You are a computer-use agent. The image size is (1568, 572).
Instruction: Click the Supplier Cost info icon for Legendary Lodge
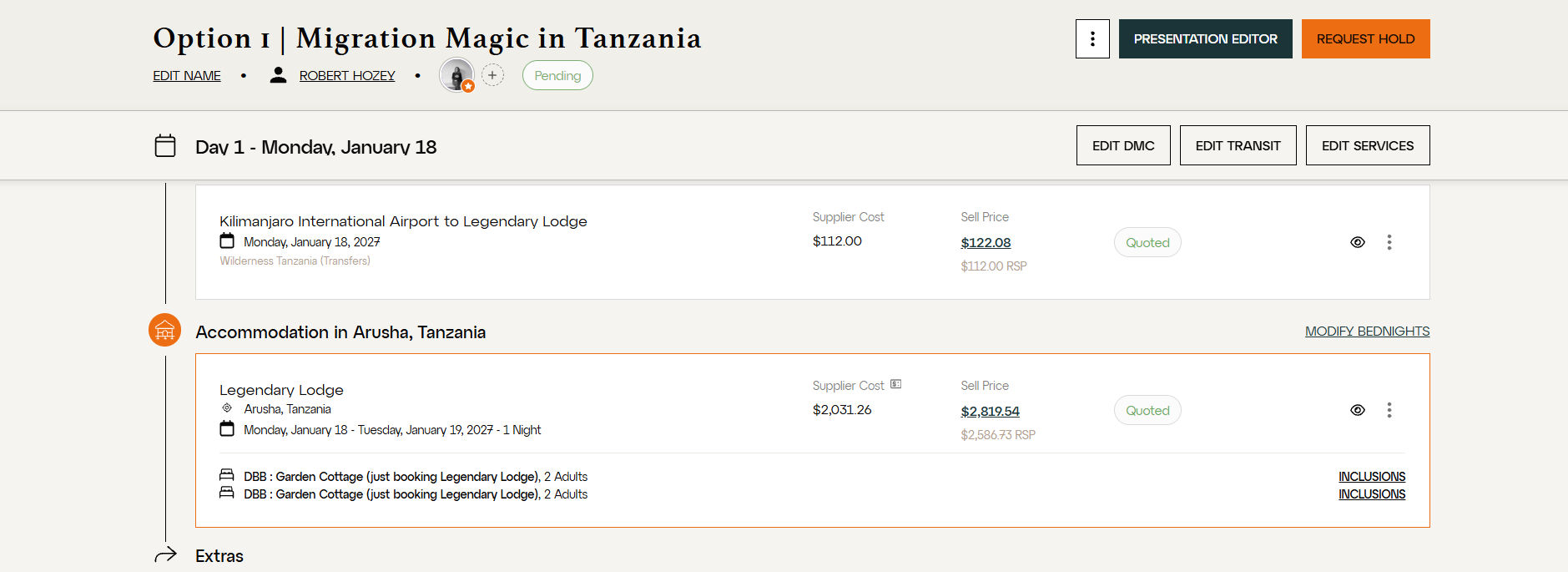(x=896, y=384)
